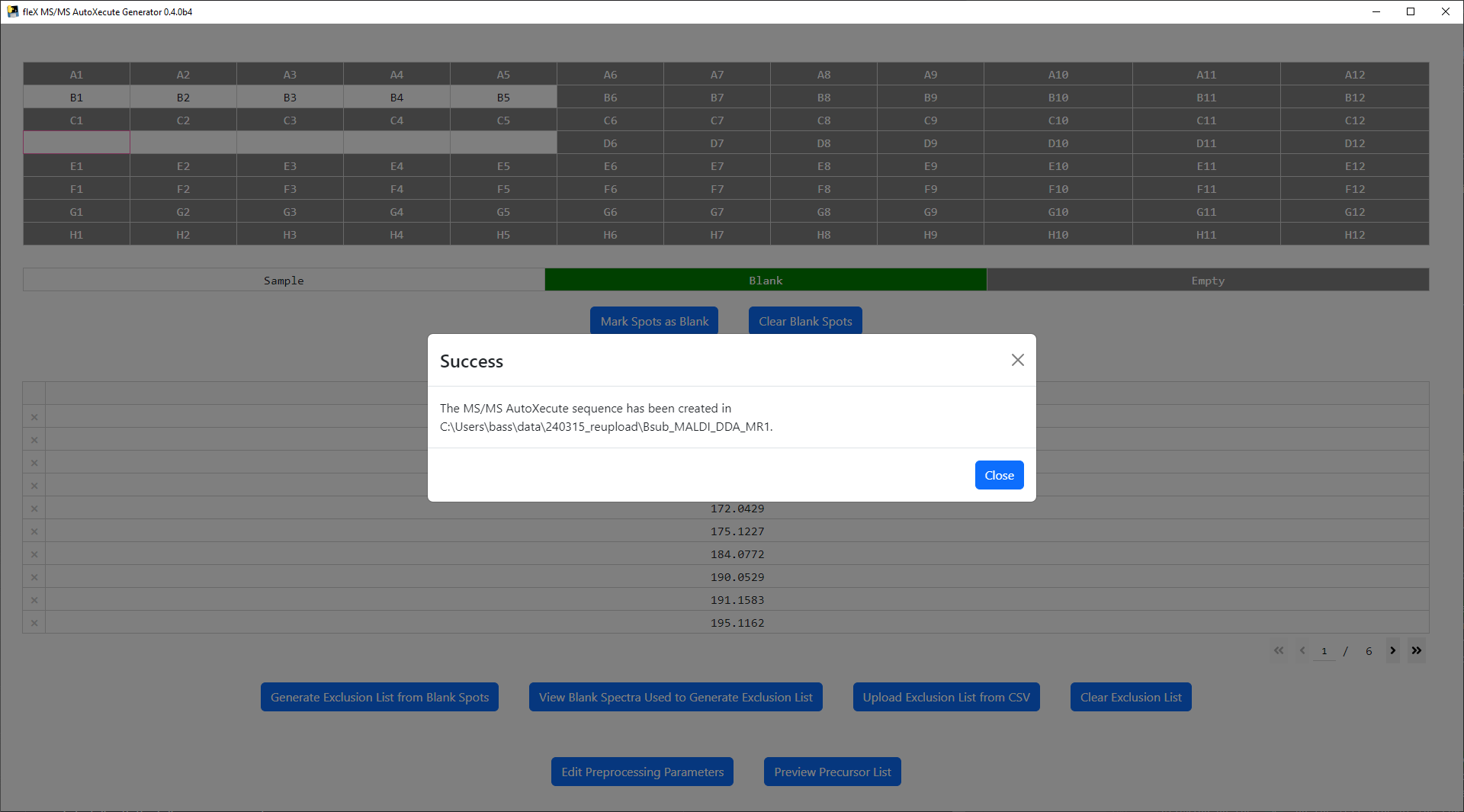This screenshot has height=812, width=1464.
Task: Go to previous page with left chevron
Action: coord(1302,651)
